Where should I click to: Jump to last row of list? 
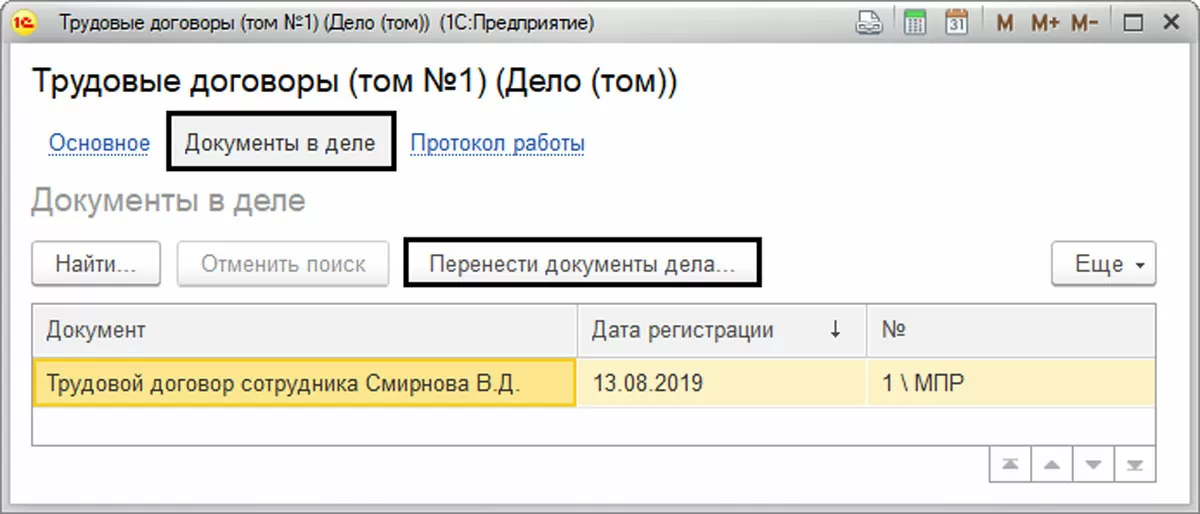coord(1134,465)
